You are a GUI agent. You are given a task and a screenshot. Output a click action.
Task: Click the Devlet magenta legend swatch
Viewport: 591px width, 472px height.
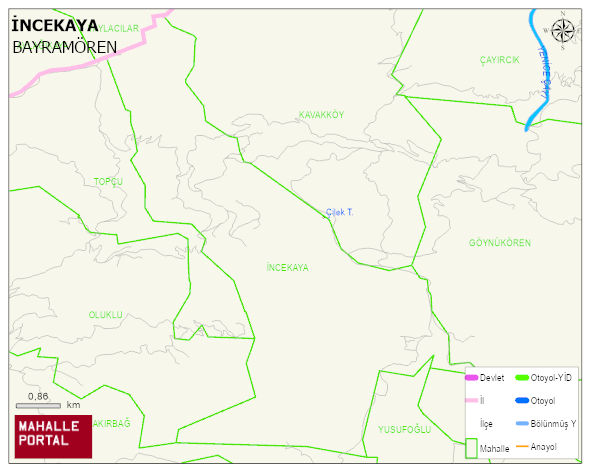471,377
